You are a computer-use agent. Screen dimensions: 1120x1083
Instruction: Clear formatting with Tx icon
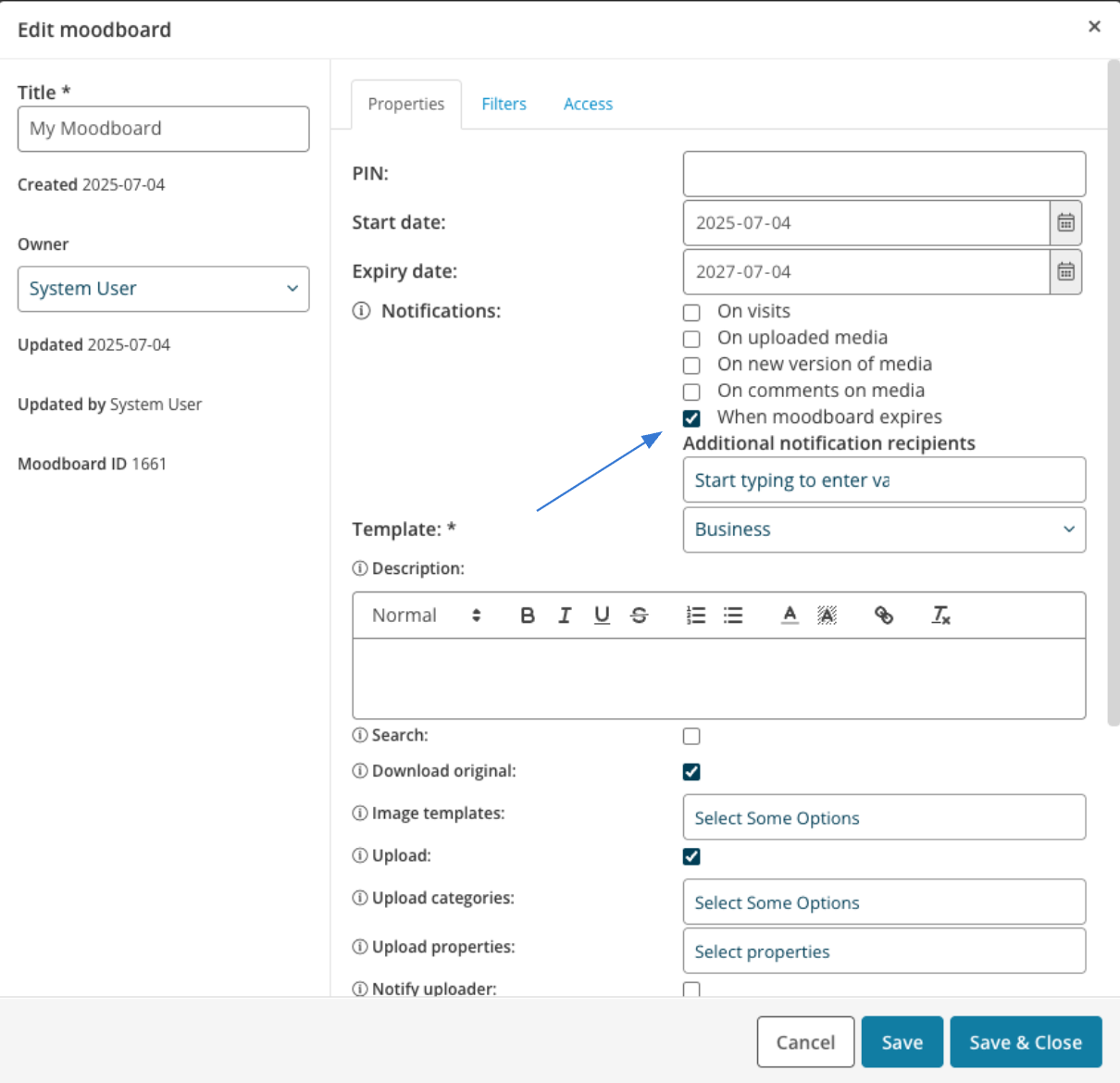point(940,616)
